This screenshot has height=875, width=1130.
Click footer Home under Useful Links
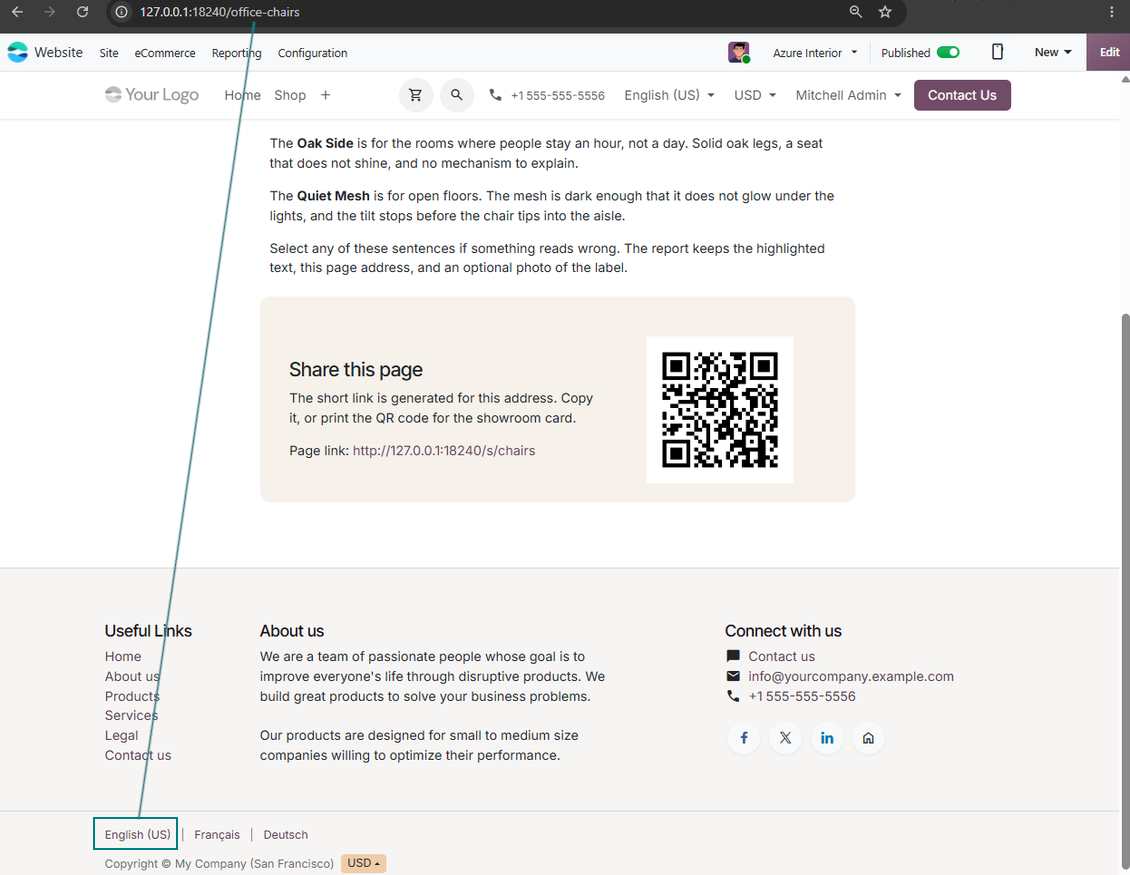(x=123, y=657)
